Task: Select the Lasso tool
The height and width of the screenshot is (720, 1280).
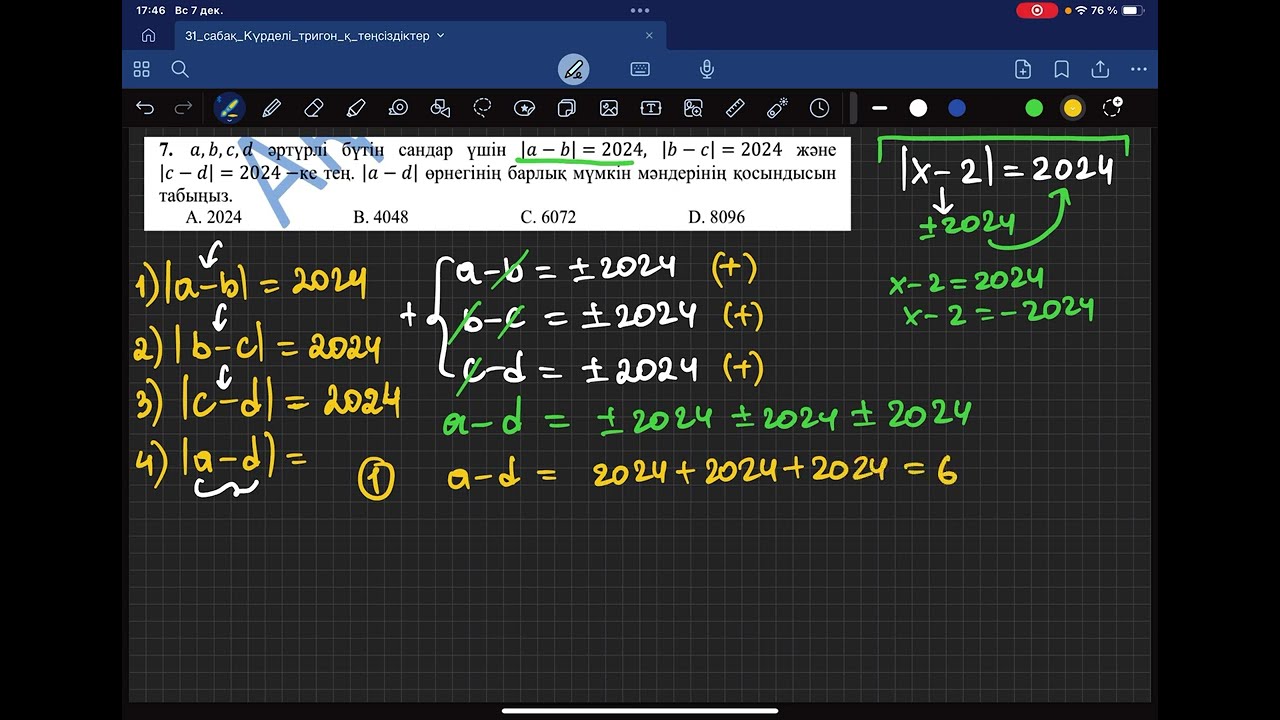Action: 483,108
